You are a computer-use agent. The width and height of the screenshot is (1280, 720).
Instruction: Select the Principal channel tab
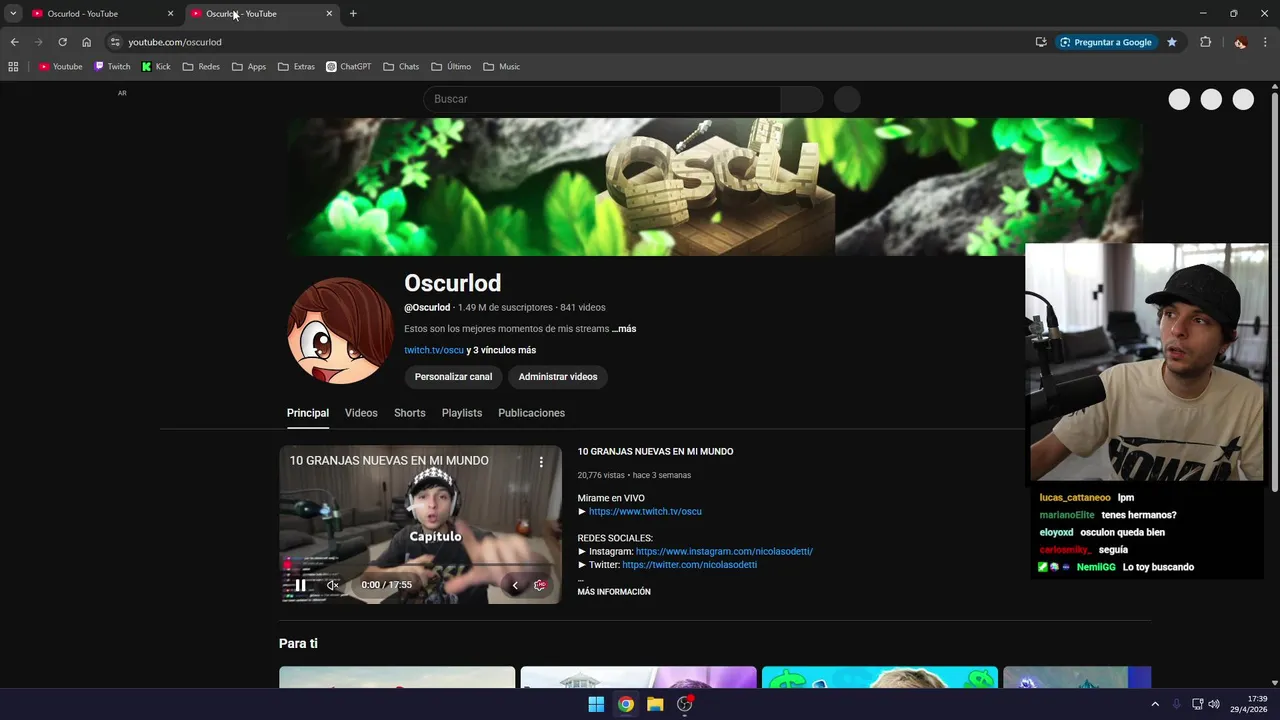pyautogui.click(x=308, y=413)
